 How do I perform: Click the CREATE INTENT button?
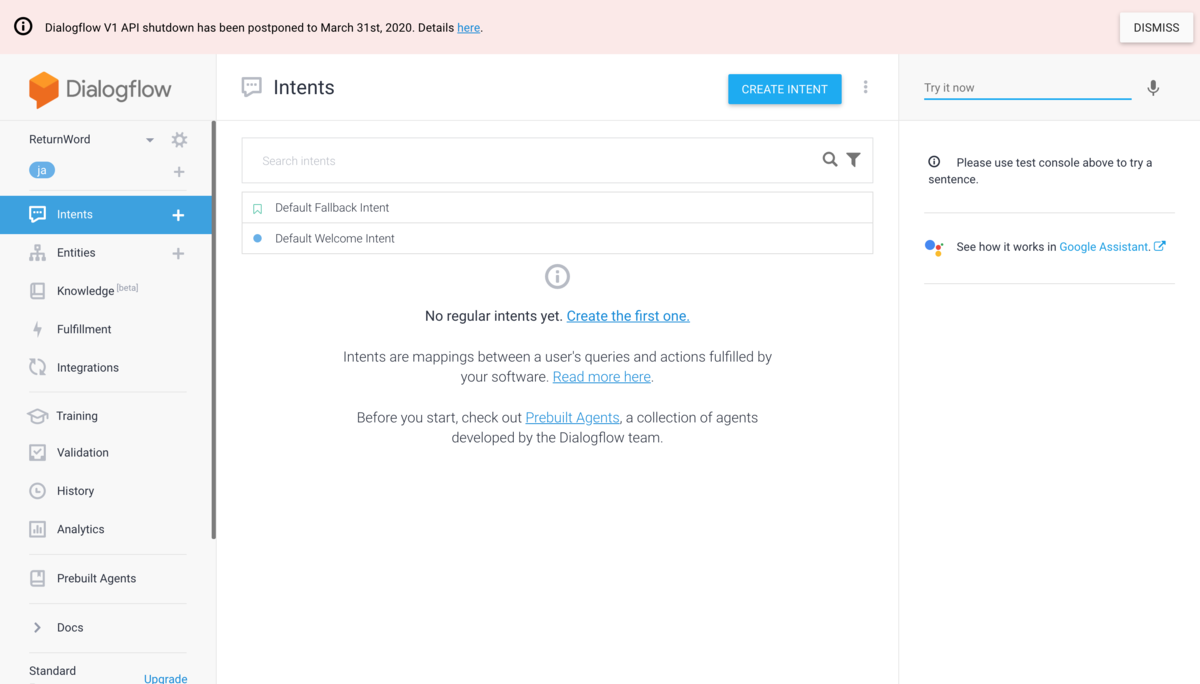coord(785,89)
